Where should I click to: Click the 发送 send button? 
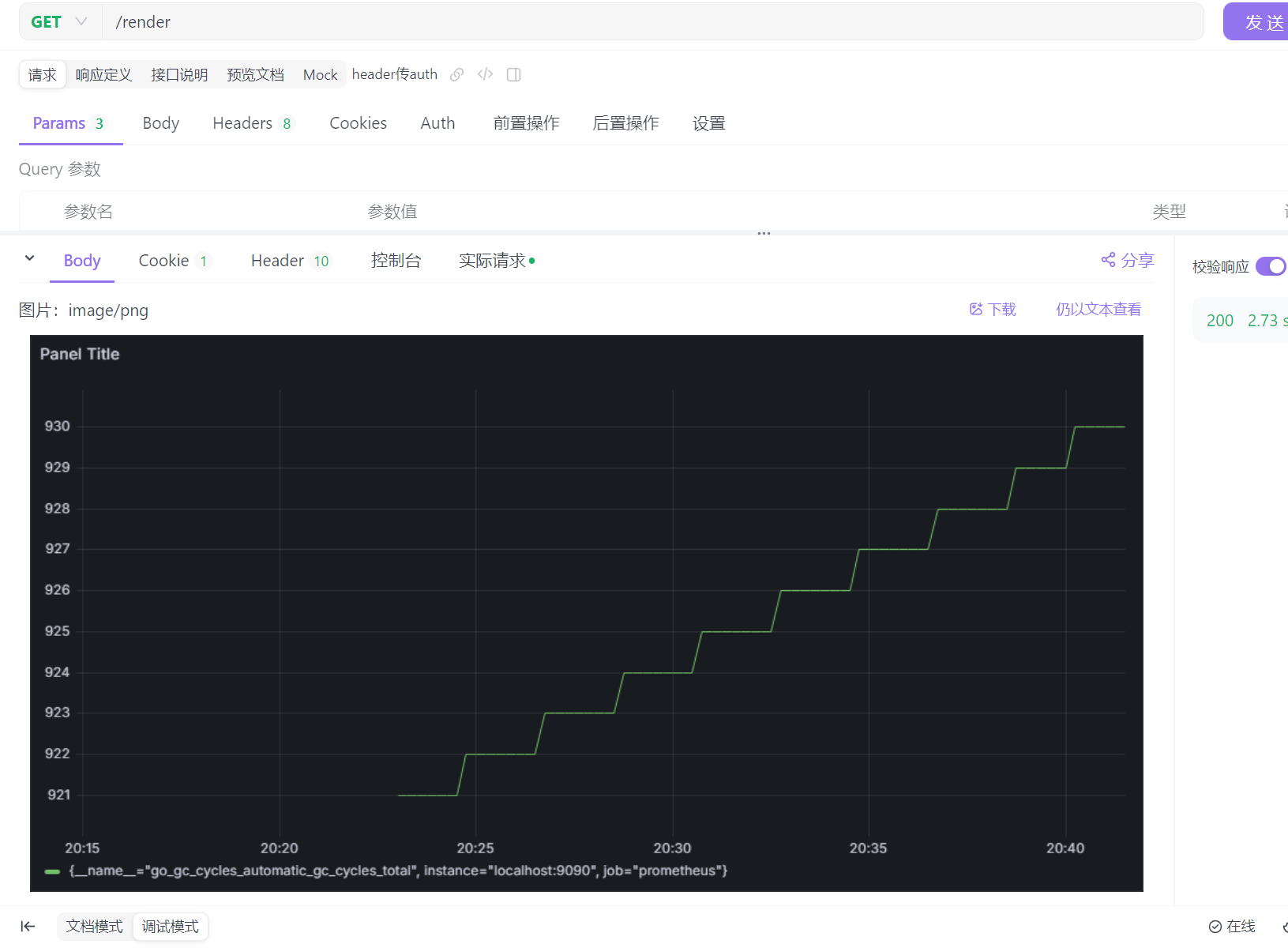pyautogui.click(x=1260, y=22)
